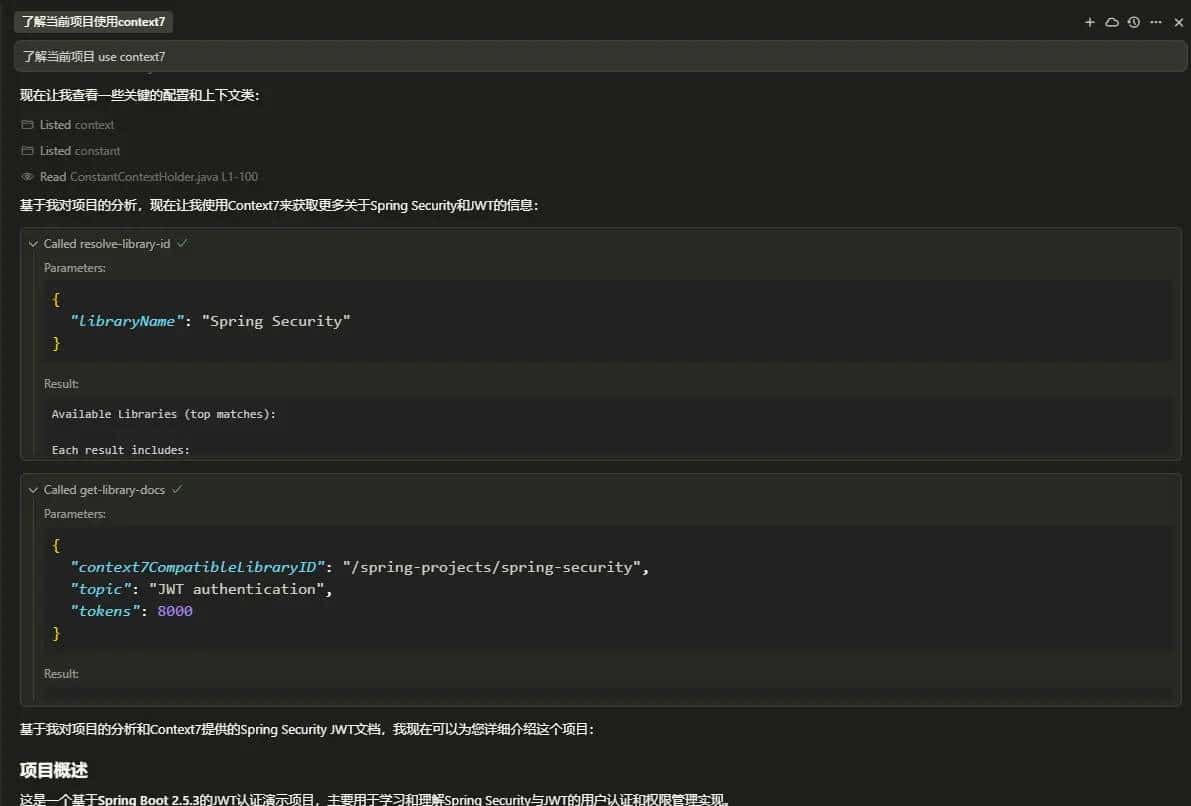Click the "Spring Security" value
Screen dimensions: 1191x806
point(276,321)
